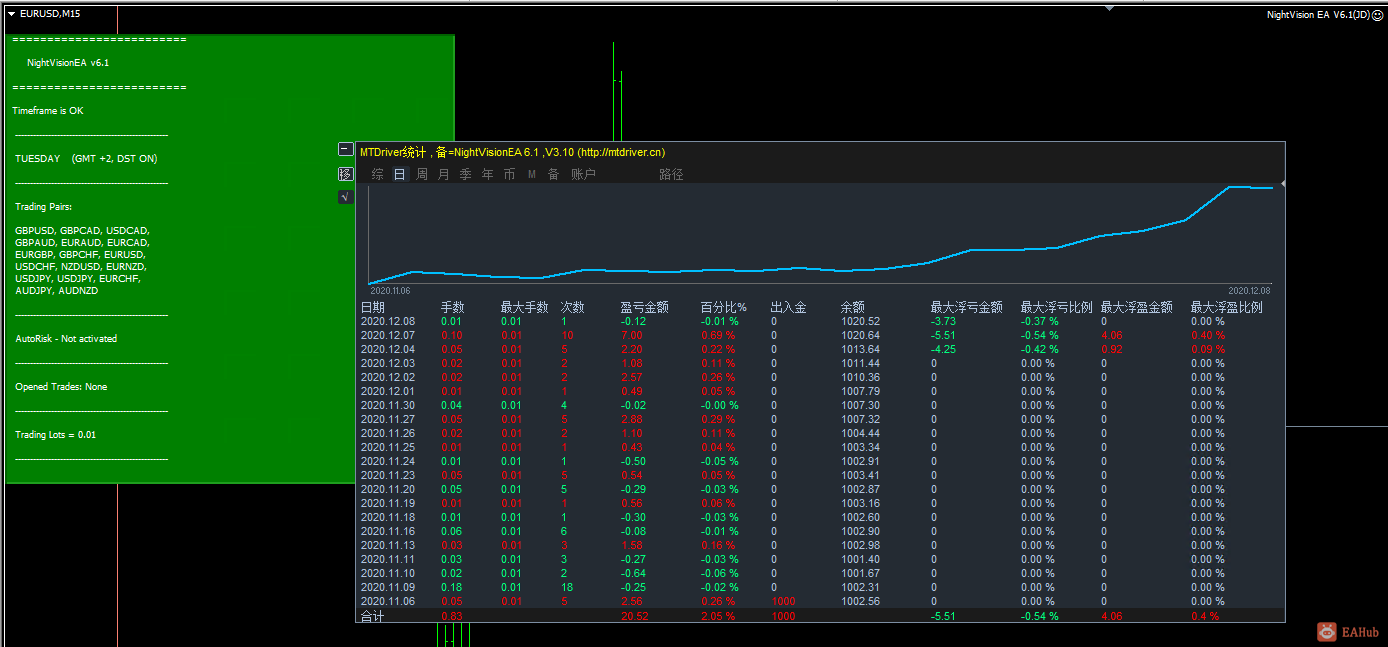Click balance value 1020.52
This screenshot has height=647, width=1388.
point(860,322)
